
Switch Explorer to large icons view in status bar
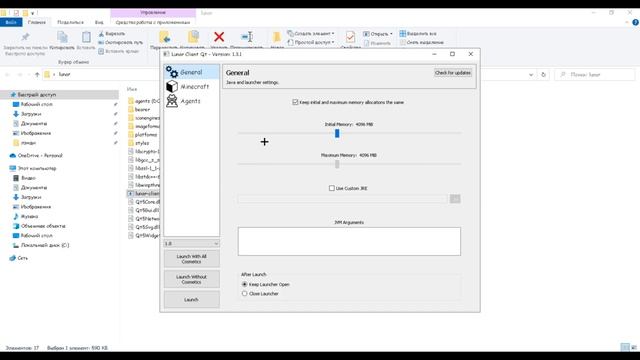click(x=634, y=347)
